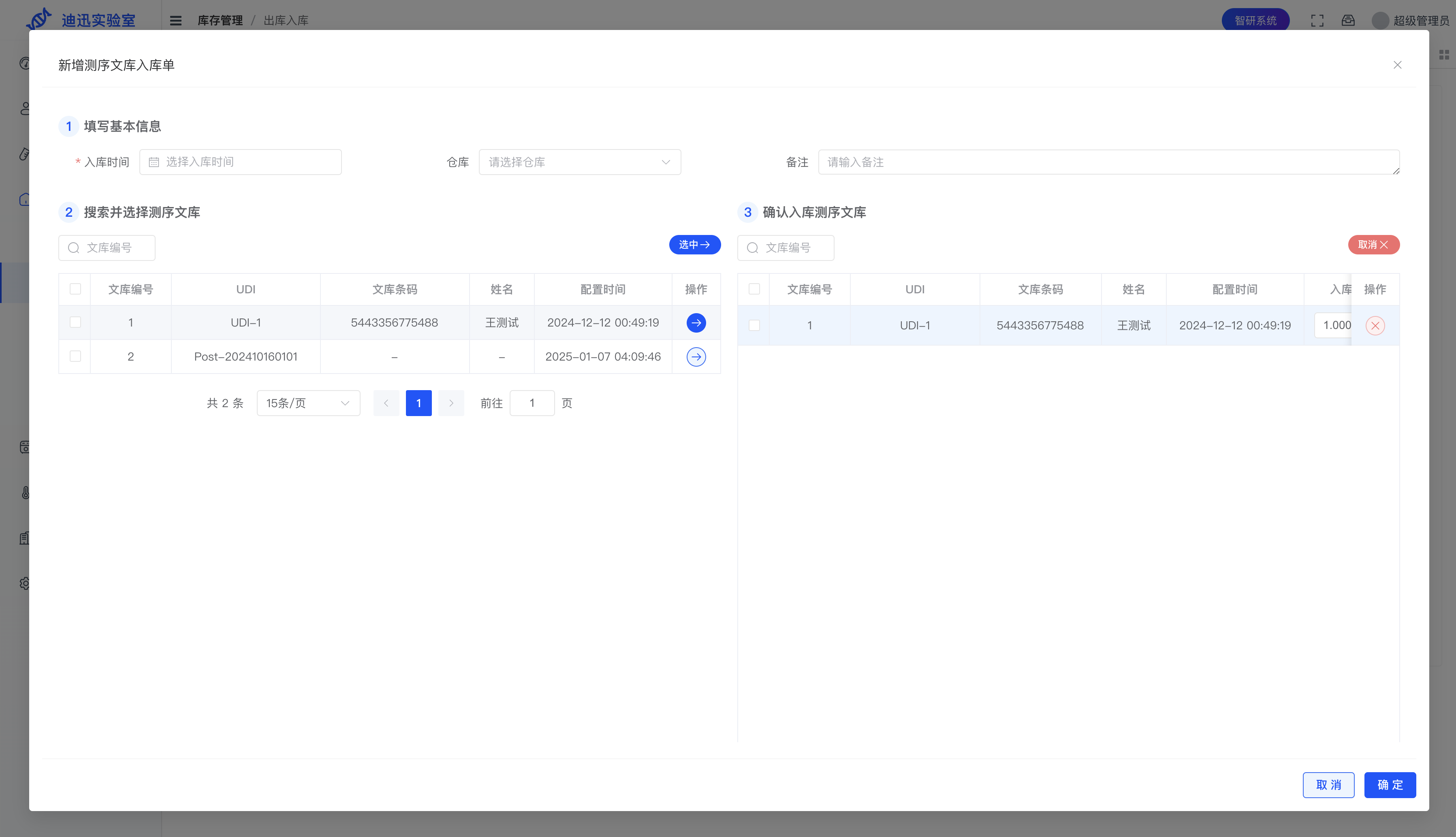Move library row UDI-1 to confirm list
The height and width of the screenshot is (837, 1456).
pos(696,322)
